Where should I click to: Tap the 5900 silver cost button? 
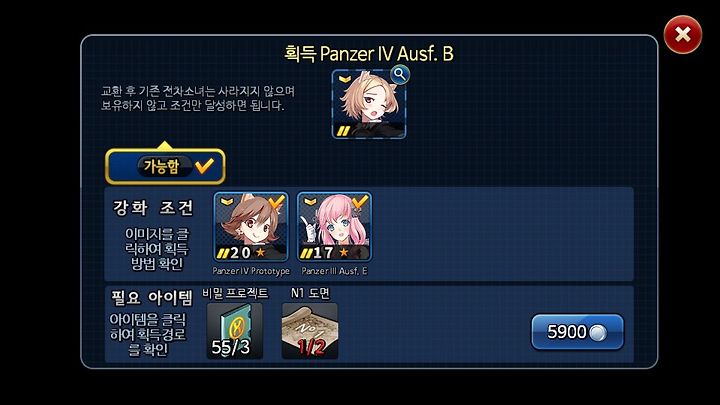(577, 332)
